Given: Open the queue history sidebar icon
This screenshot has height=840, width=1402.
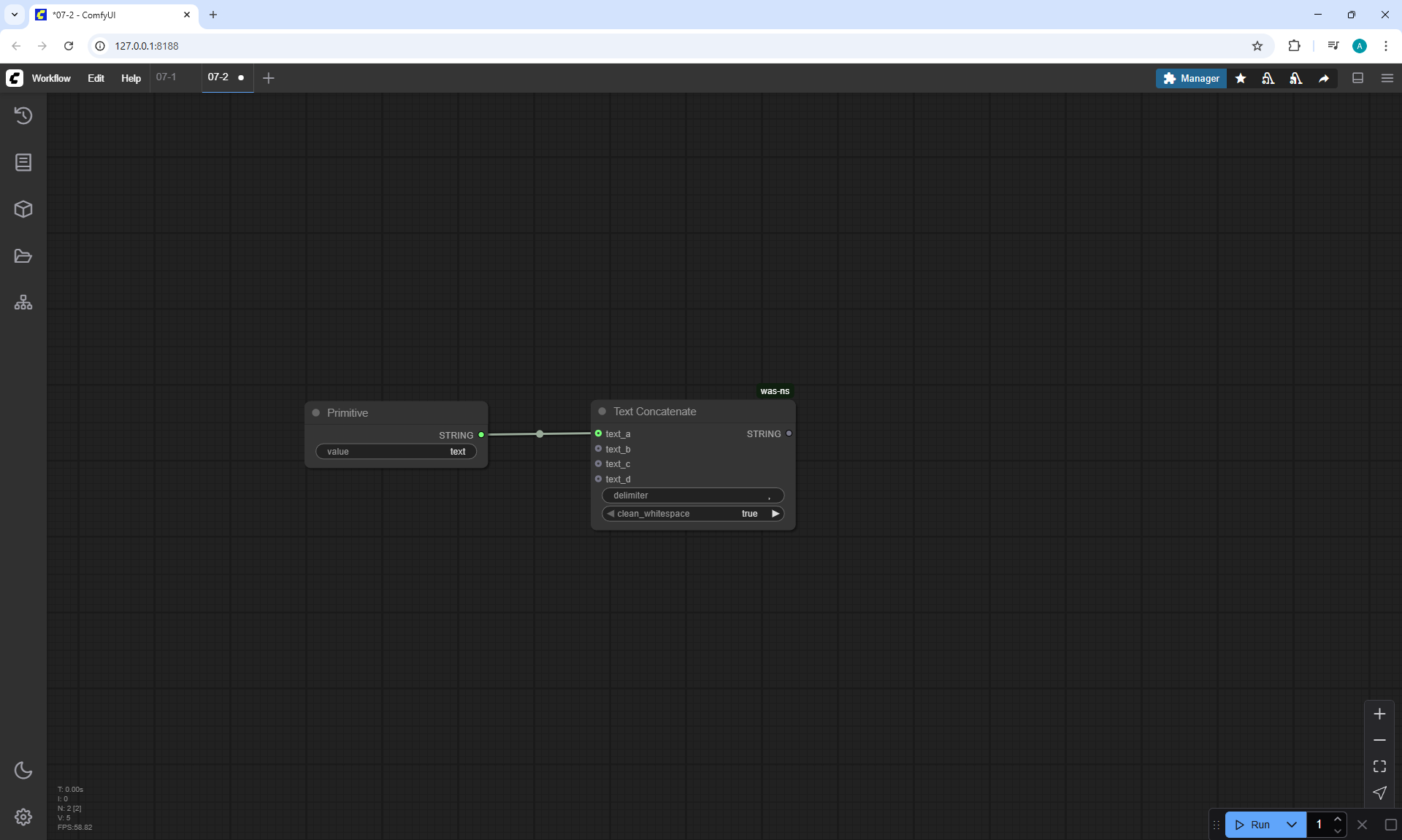Looking at the screenshot, I should pos(23,115).
